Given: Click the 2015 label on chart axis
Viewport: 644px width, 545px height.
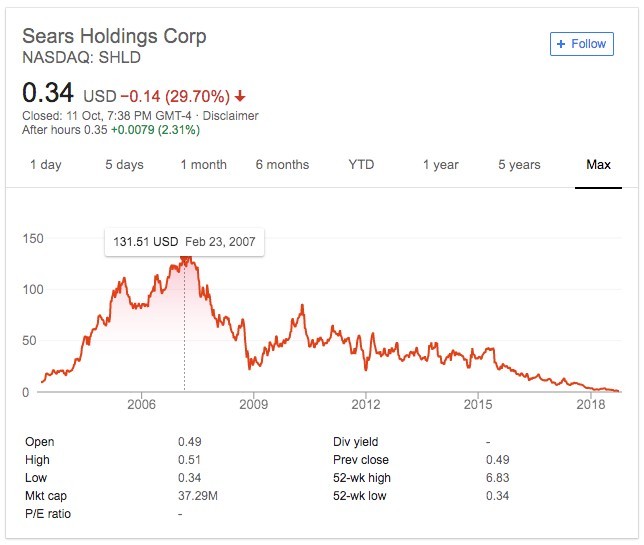Looking at the screenshot, I should (x=479, y=405).
